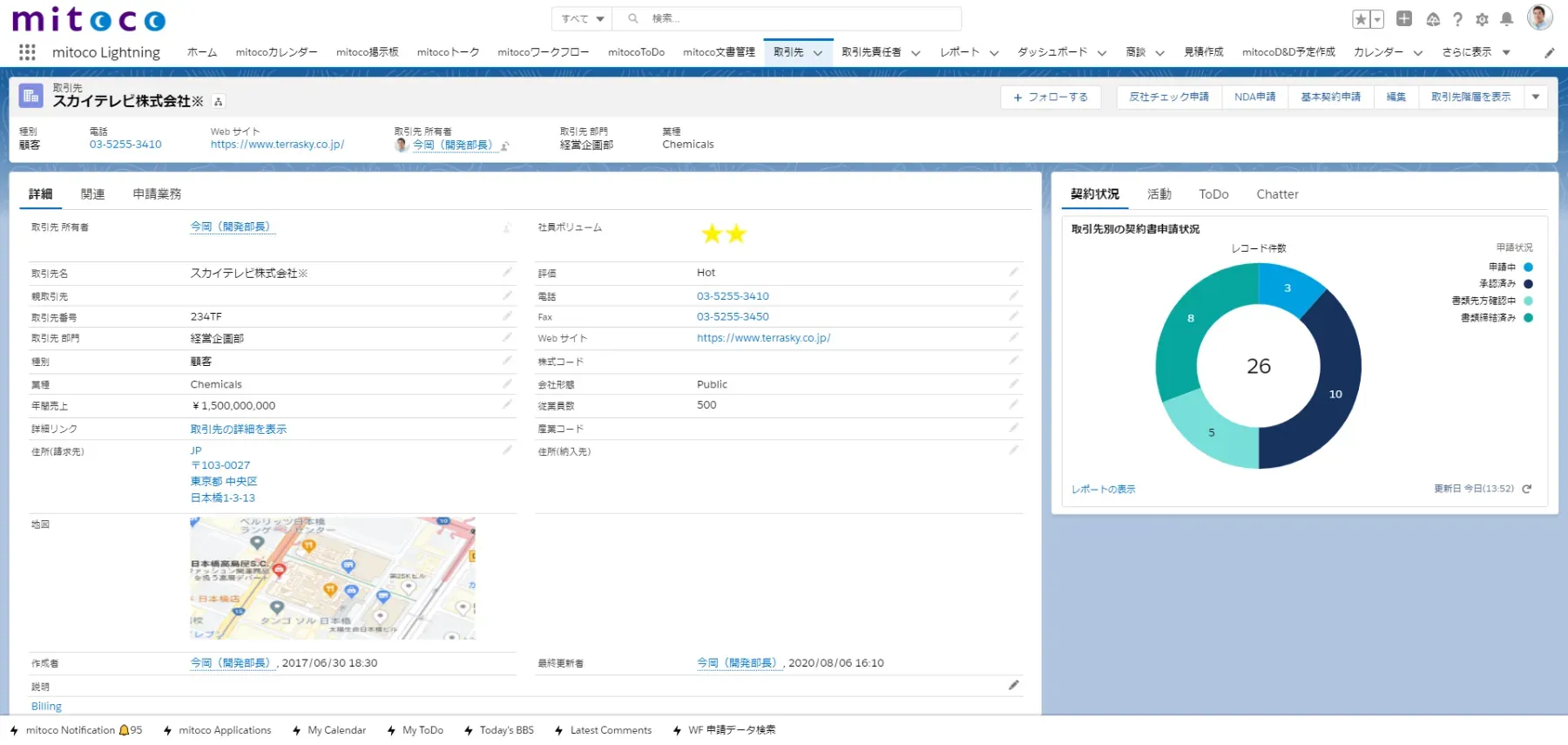Open WF 申請データ検索 utility item

(x=723, y=730)
